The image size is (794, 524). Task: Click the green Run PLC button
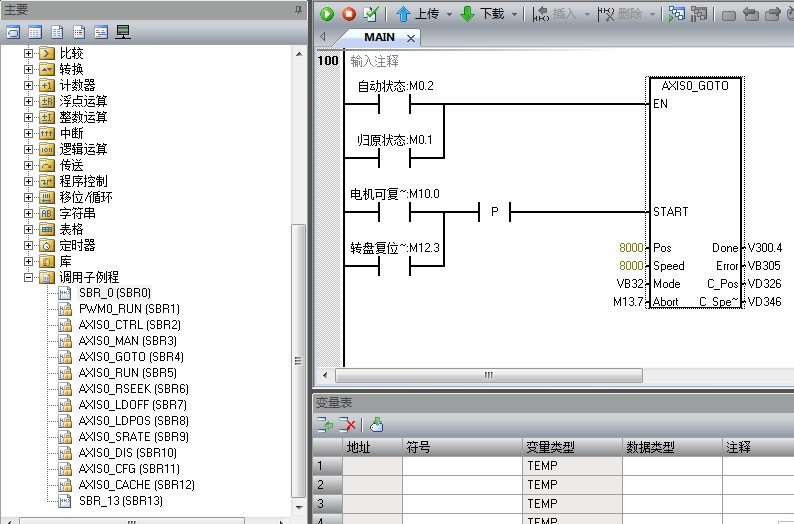(327, 14)
